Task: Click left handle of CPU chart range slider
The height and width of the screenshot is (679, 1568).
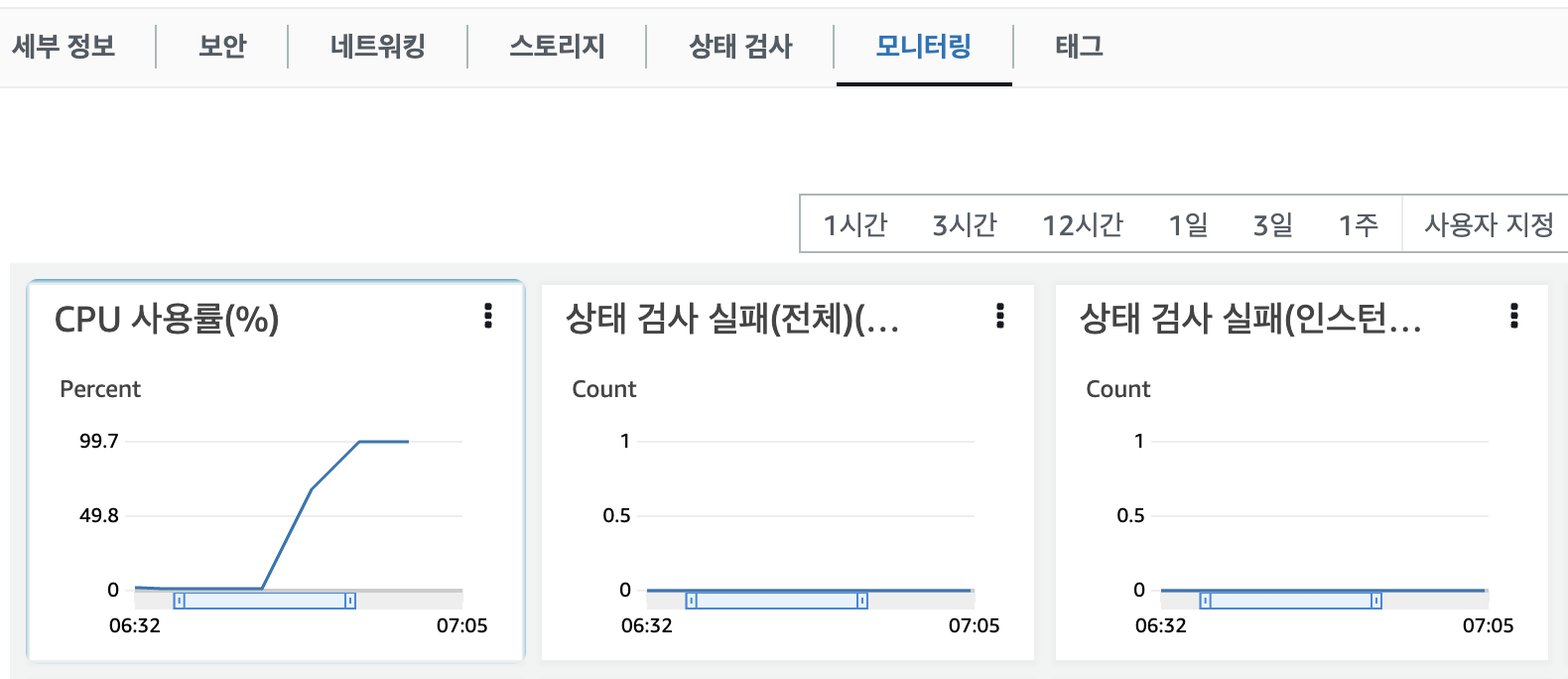Action: pos(179,601)
